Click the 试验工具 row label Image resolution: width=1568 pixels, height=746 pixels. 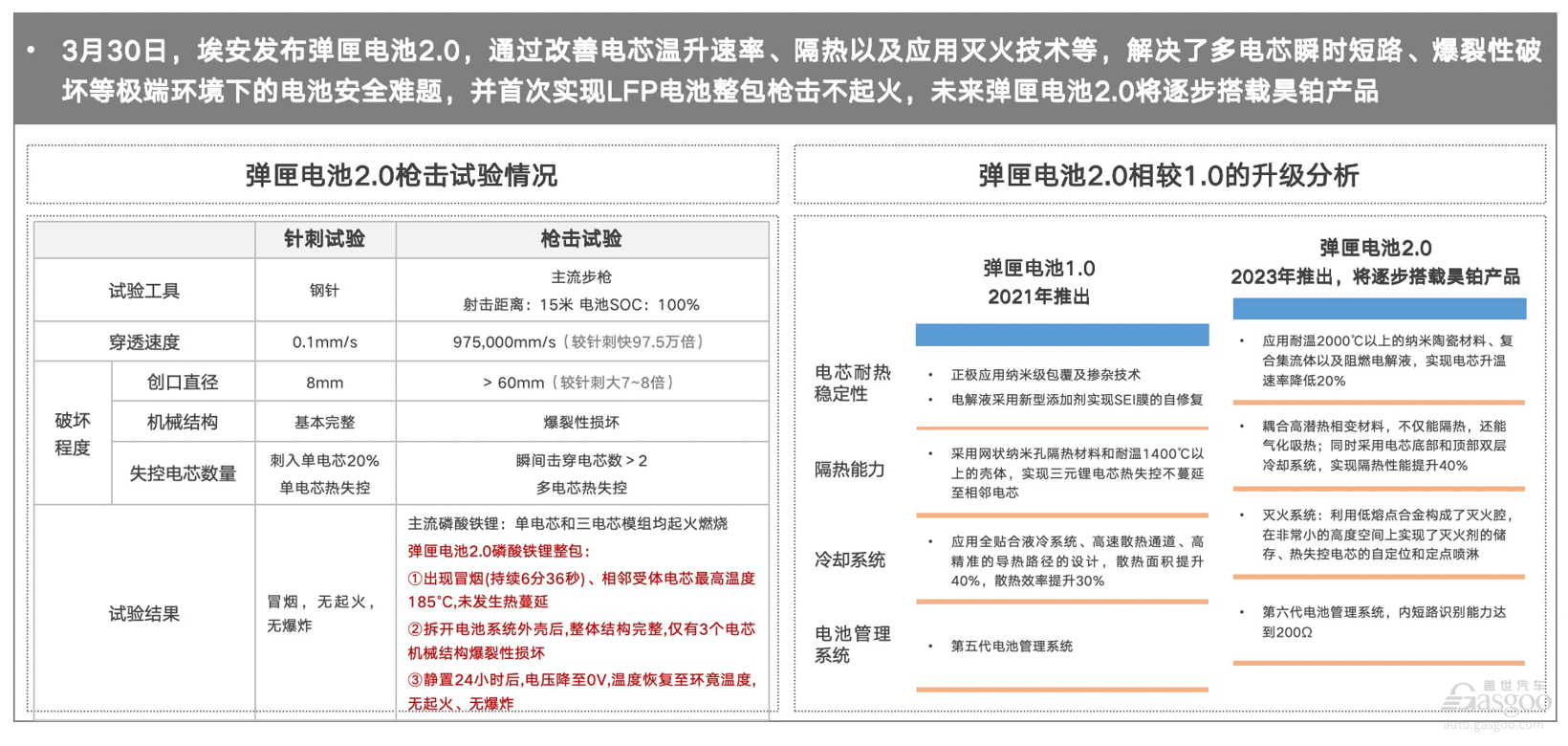(x=144, y=291)
